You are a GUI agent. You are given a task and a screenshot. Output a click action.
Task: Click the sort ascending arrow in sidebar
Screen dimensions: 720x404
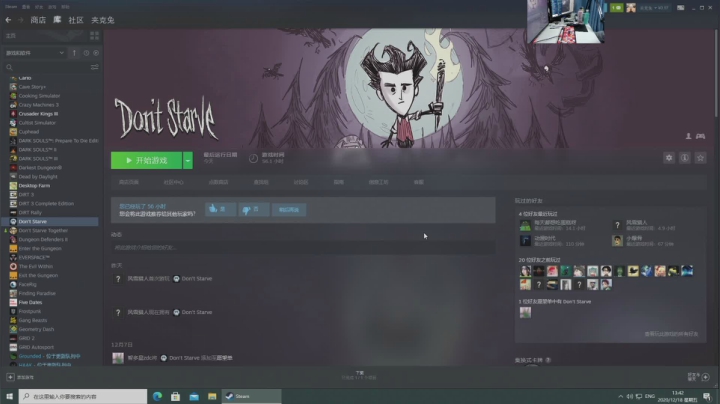(74, 53)
